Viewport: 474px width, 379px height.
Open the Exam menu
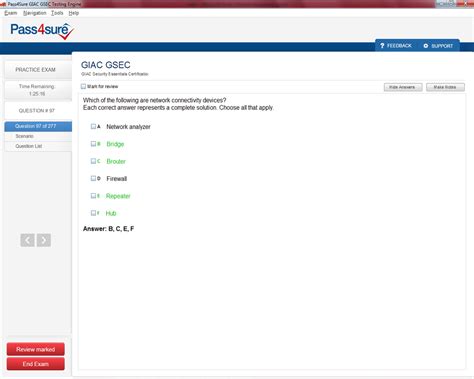click(10, 13)
